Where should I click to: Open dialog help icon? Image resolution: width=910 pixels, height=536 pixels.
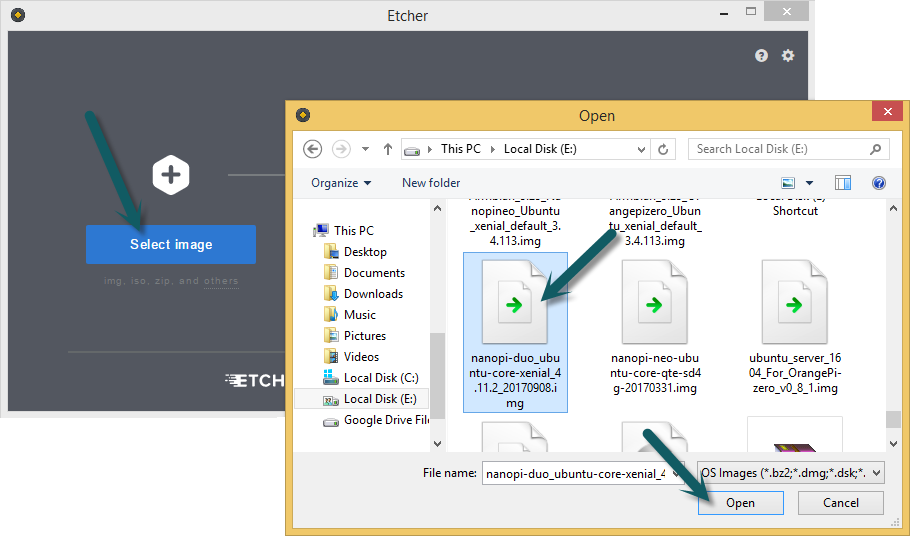[879, 183]
